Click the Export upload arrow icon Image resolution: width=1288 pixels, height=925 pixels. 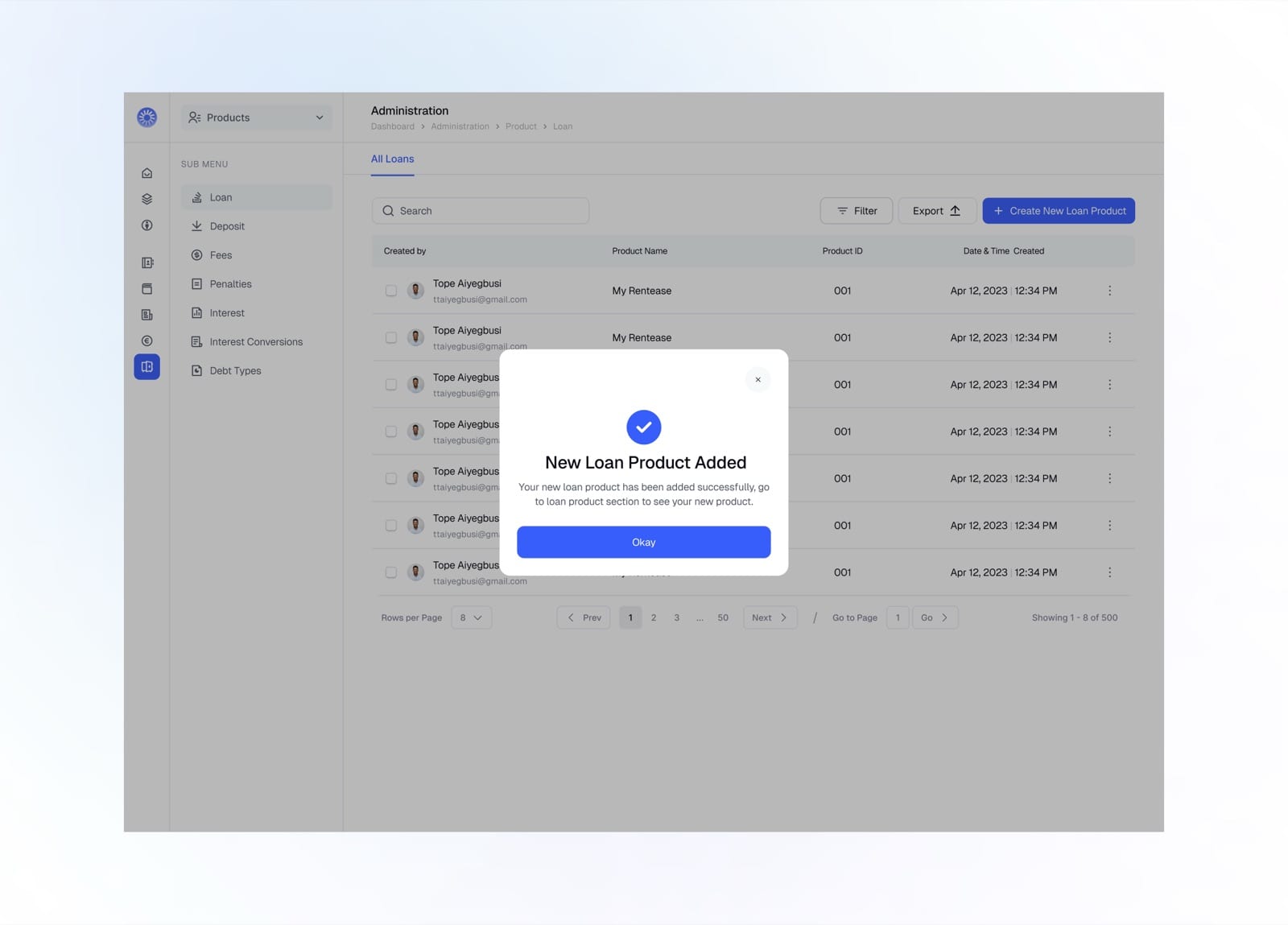tap(955, 211)
